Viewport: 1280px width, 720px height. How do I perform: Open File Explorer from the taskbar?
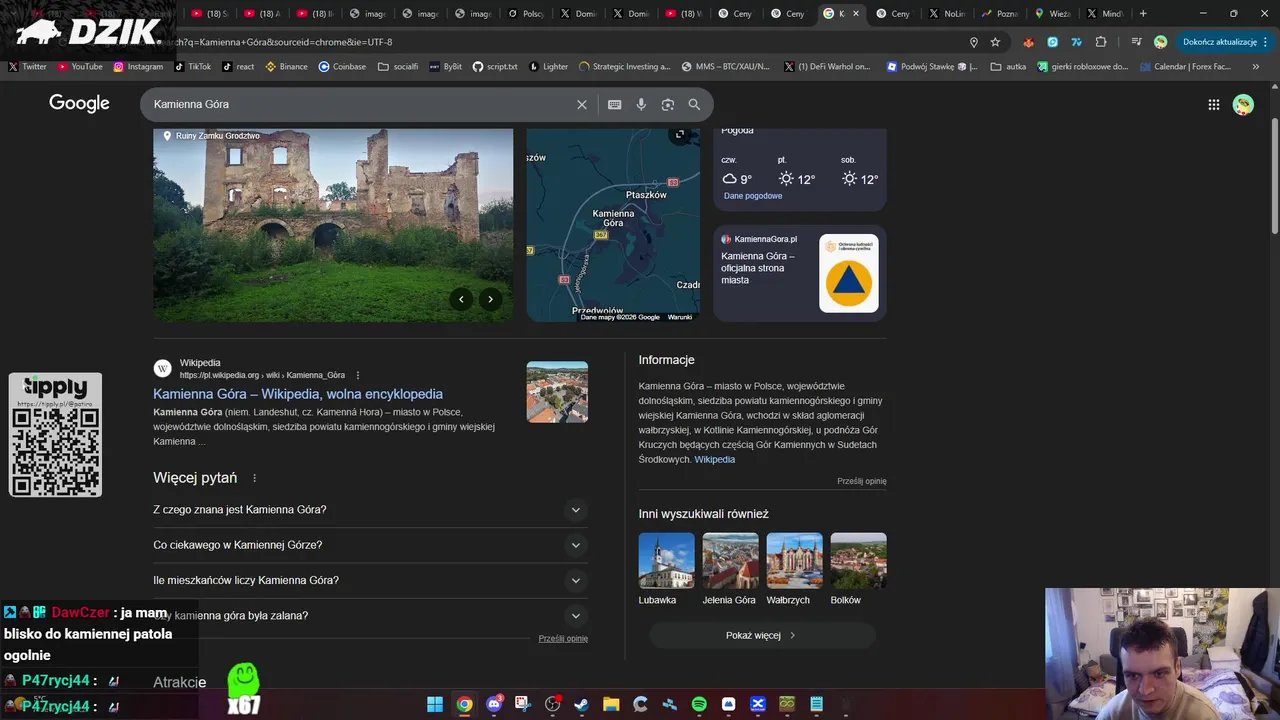tap(611, 704)
